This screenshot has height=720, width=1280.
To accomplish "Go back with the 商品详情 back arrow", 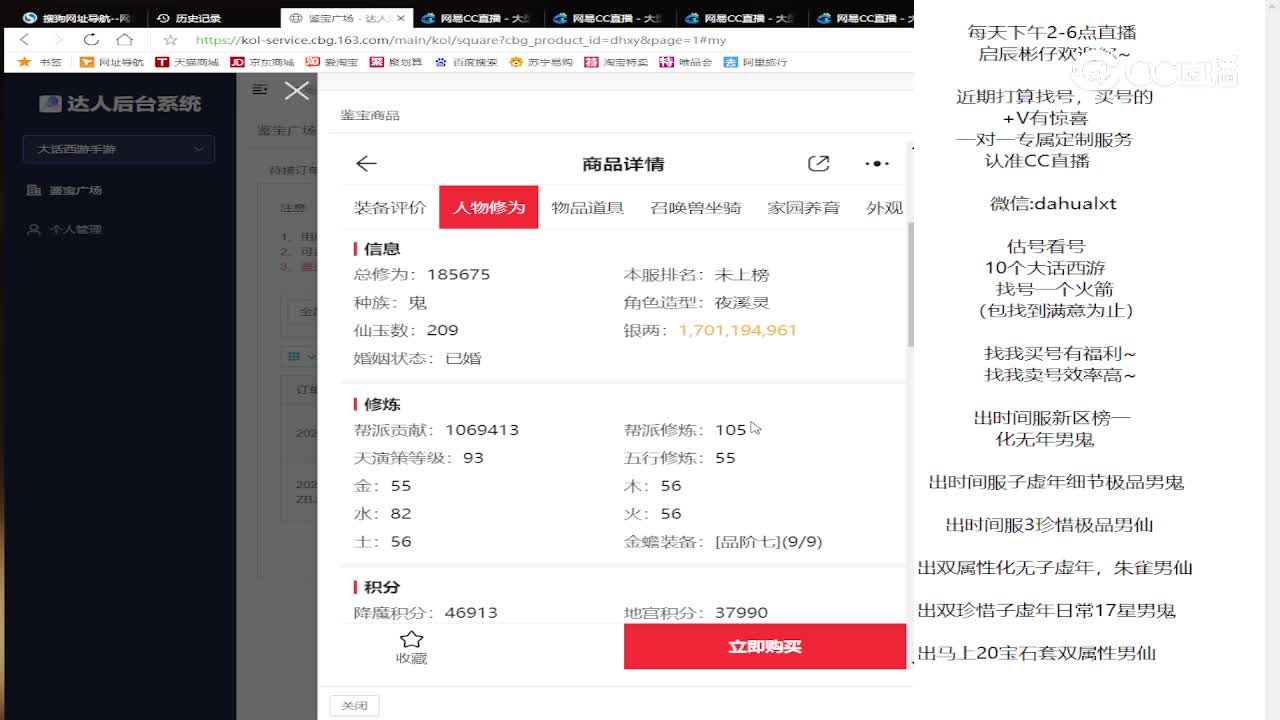I will click(366, 164).
